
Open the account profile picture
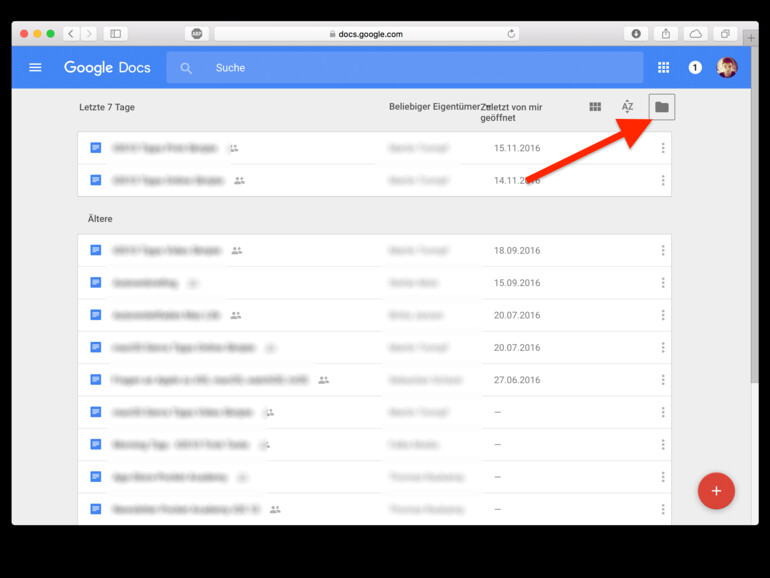tap(727, 68)
